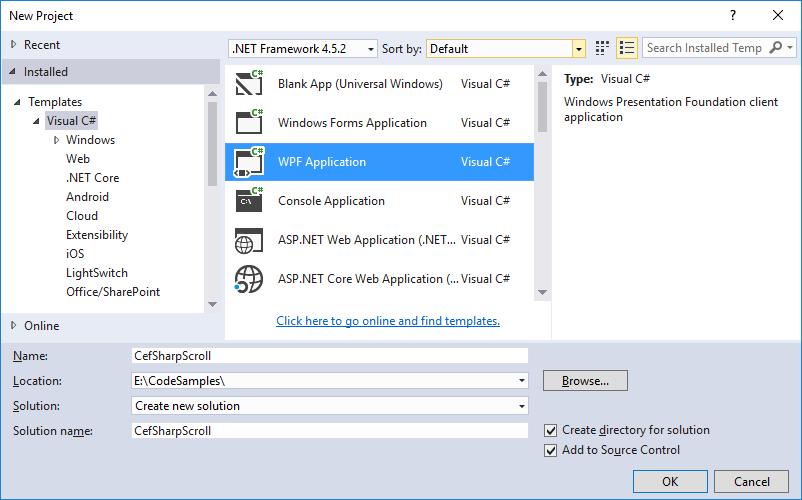
Task: Click the template list scroll down arrow
Action: tap(543, 292)
